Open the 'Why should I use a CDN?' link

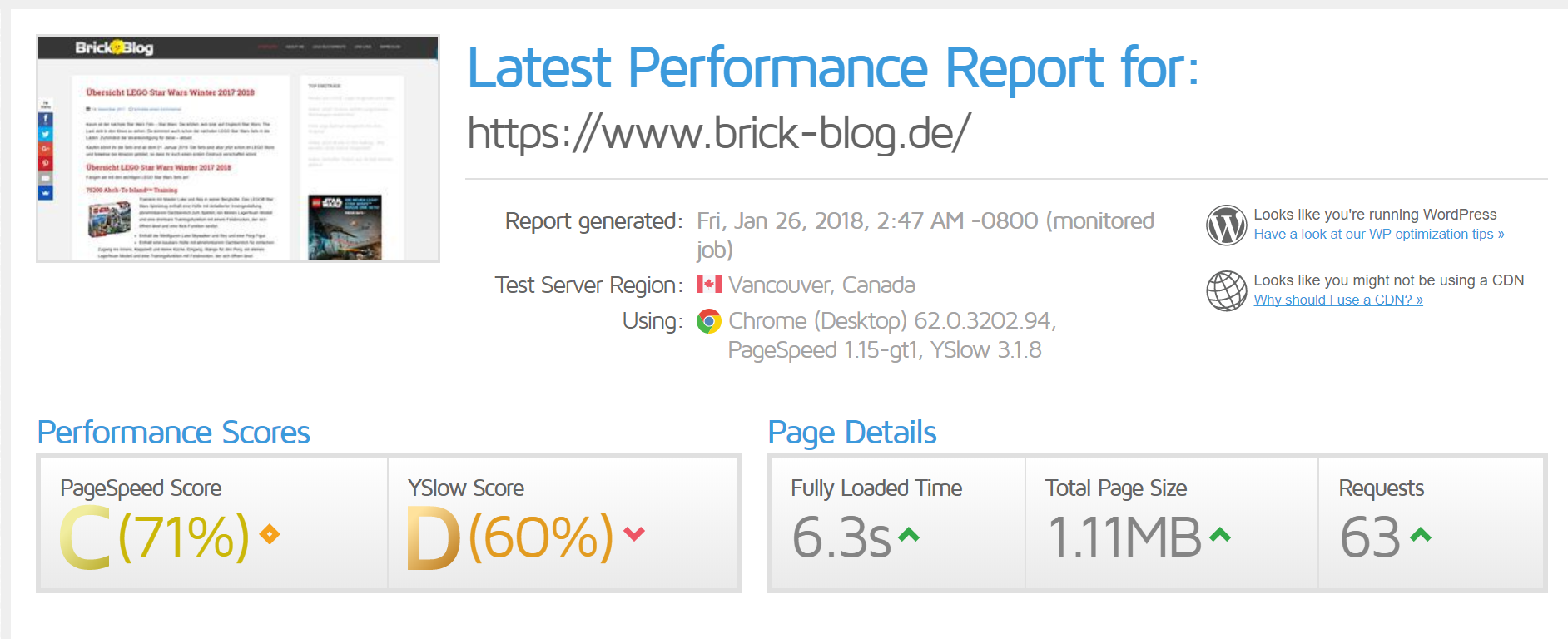coord(1338,300)
